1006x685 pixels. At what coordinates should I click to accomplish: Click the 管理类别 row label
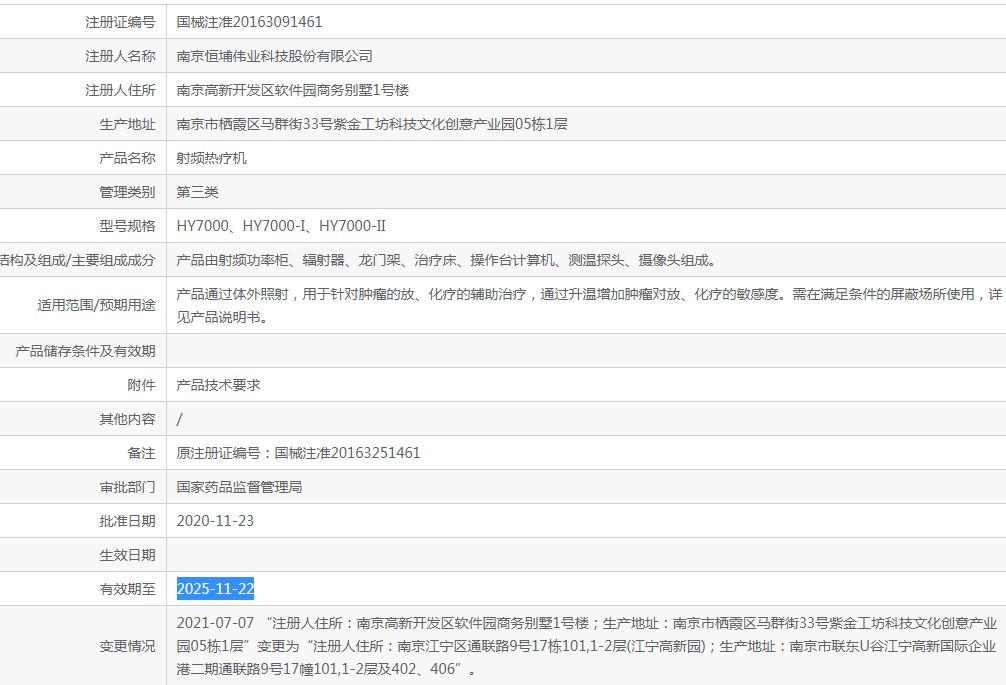pyautogui.click(x=128, y=192)
